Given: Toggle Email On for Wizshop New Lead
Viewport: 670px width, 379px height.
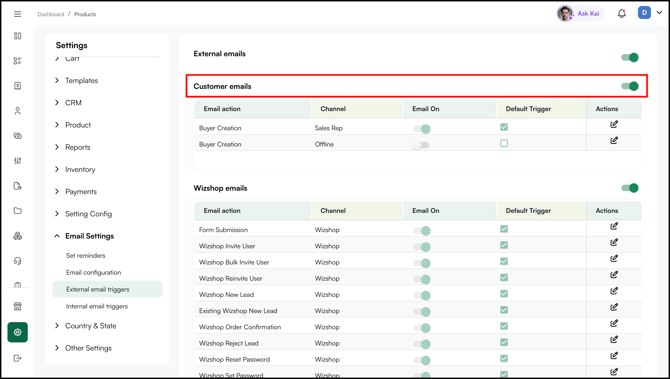Looking at the screenshot, I should (x=422, y=296).
